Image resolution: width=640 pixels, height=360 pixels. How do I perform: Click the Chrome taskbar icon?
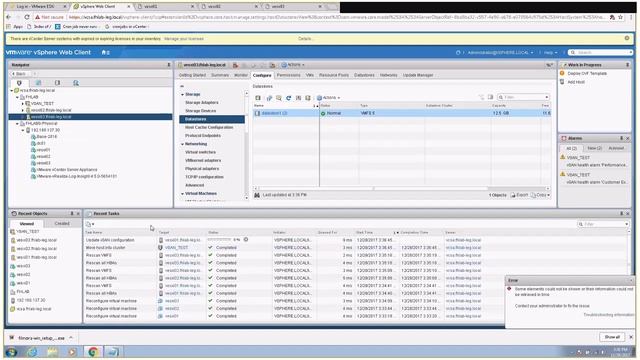pyautogui.click(x=93, y=351)
